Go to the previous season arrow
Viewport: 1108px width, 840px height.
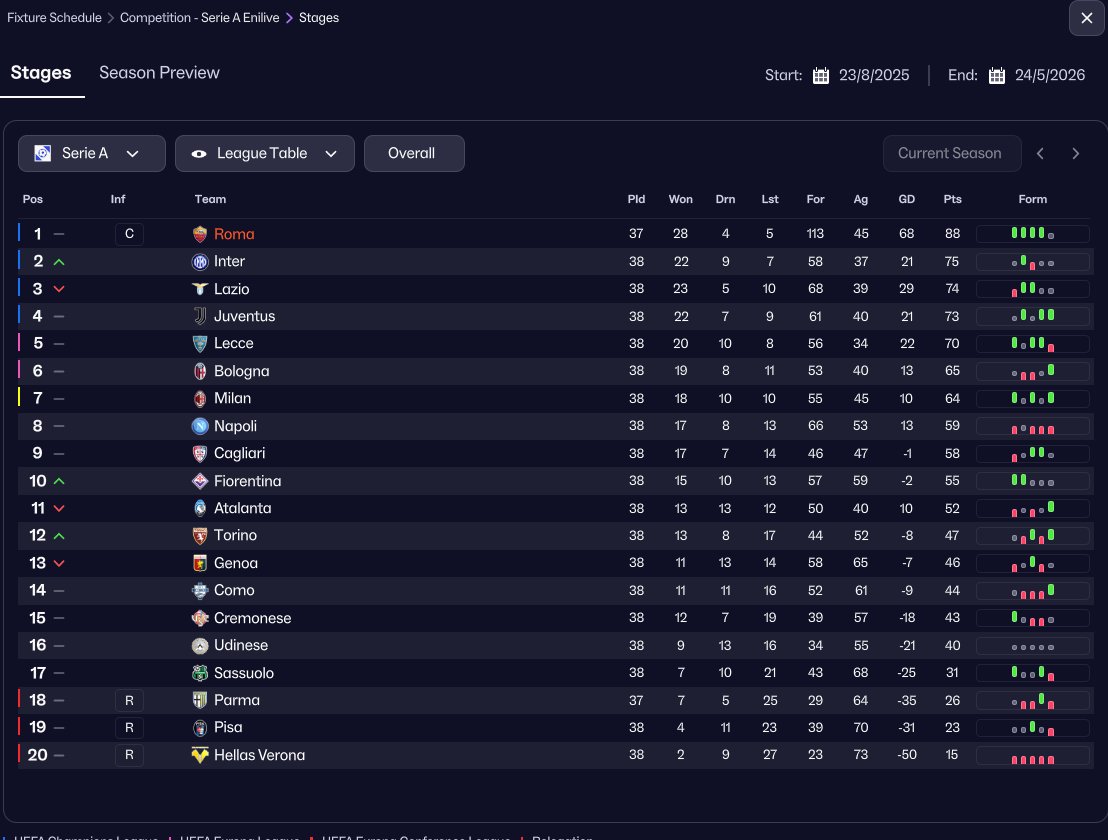[1040, 153]
